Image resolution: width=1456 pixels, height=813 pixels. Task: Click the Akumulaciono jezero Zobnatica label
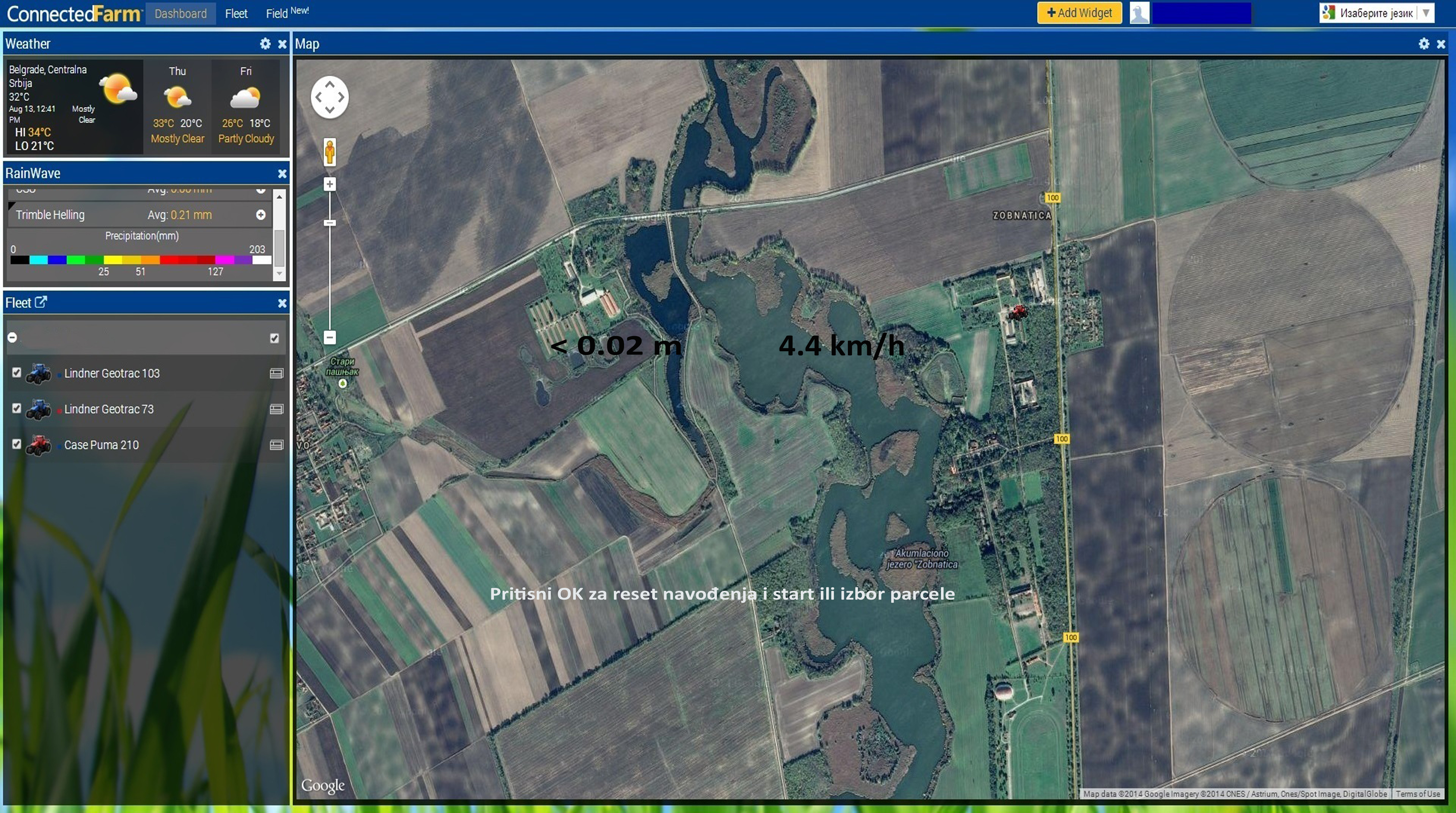(922, 559)
